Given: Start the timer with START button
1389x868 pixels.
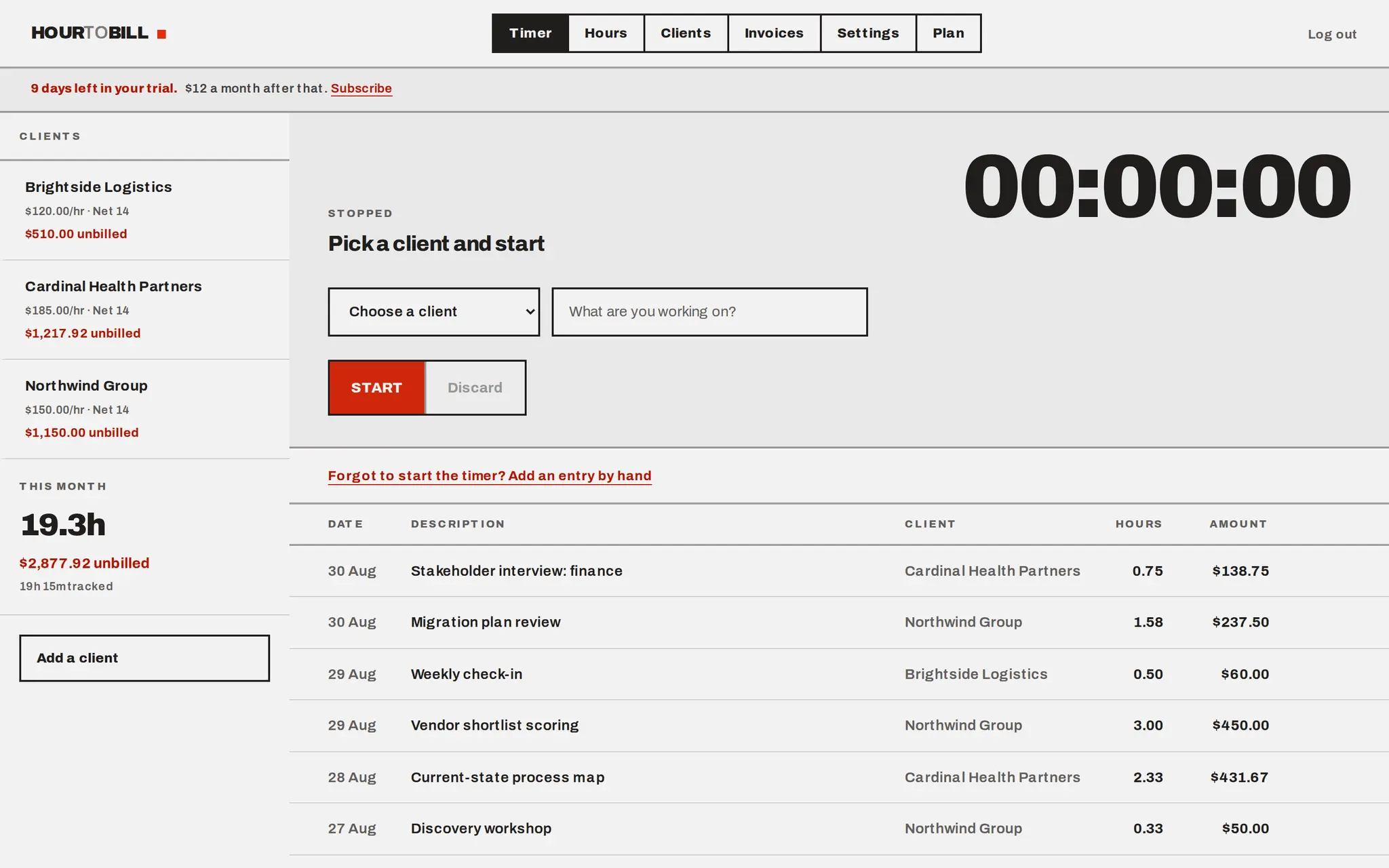Looking at the screenshot, I should point(376,388).
